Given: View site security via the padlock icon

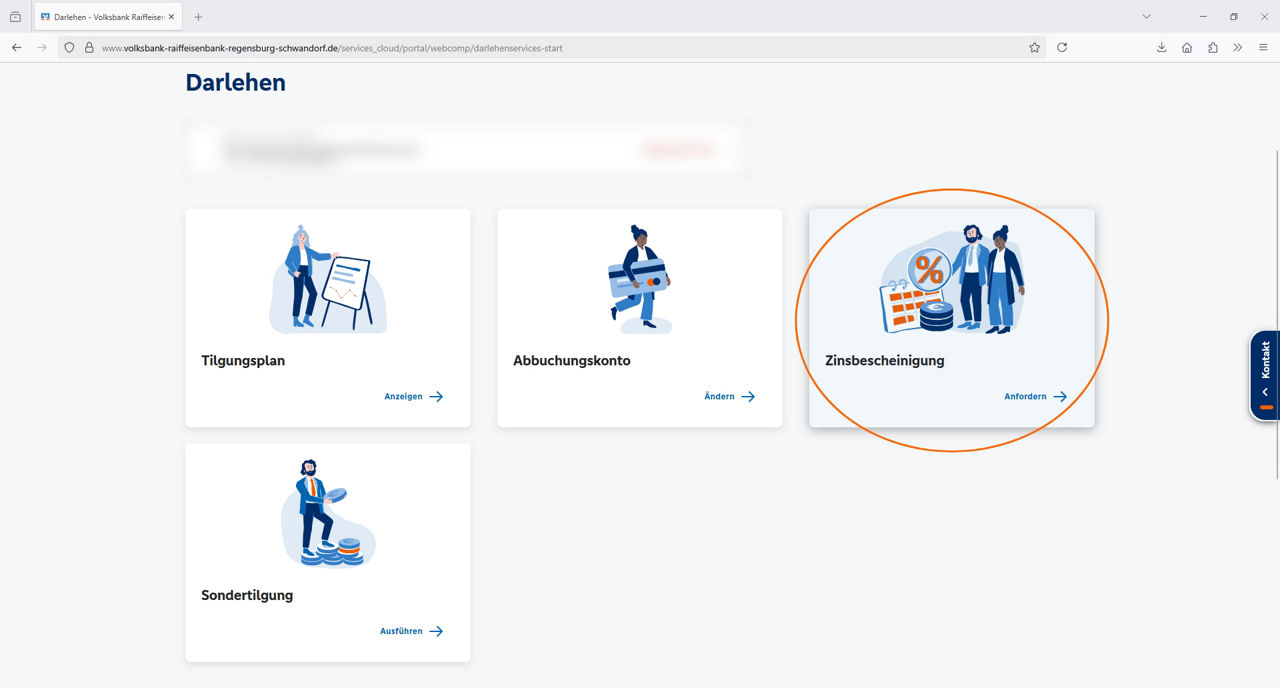Looking at the screenshot, I should pos(89,47).
